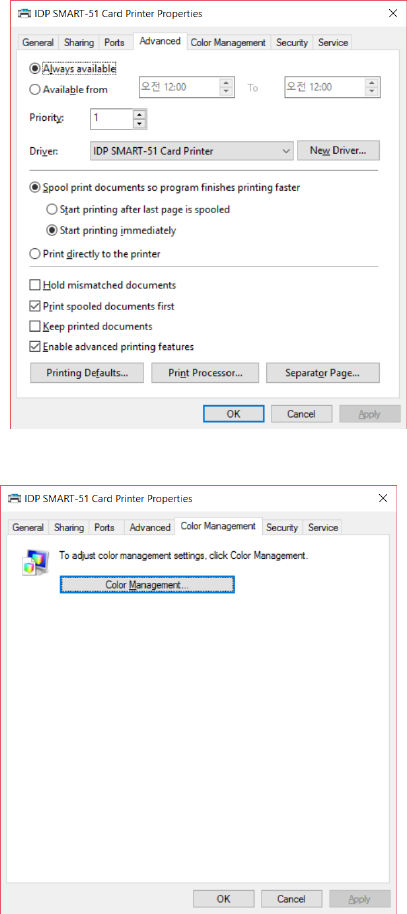The image size is (407, 914).
Task: Switch to Ports tab in top dialog
Action: click(x=114, y=43)
